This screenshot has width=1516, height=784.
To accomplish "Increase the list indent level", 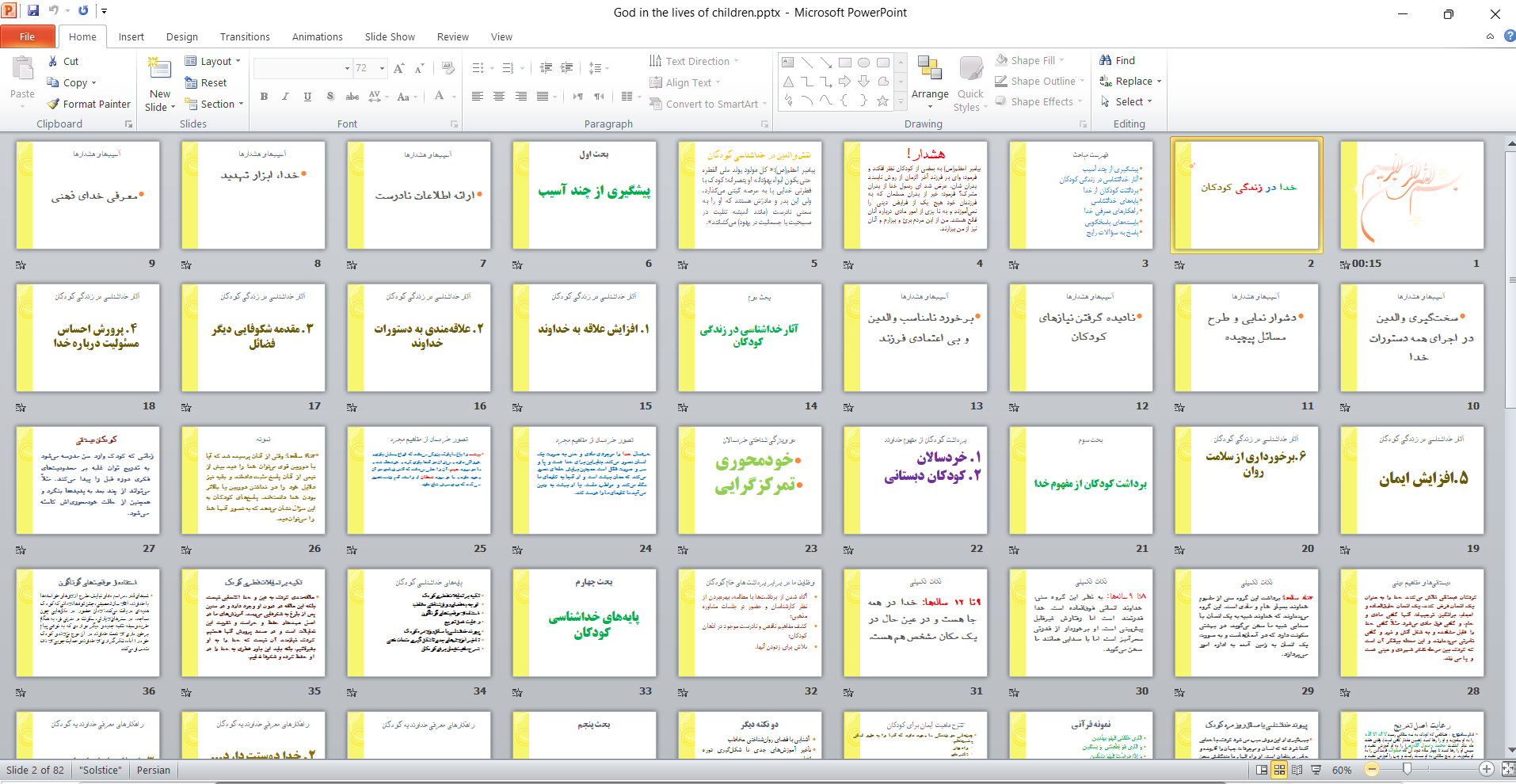I will (567, 68).
